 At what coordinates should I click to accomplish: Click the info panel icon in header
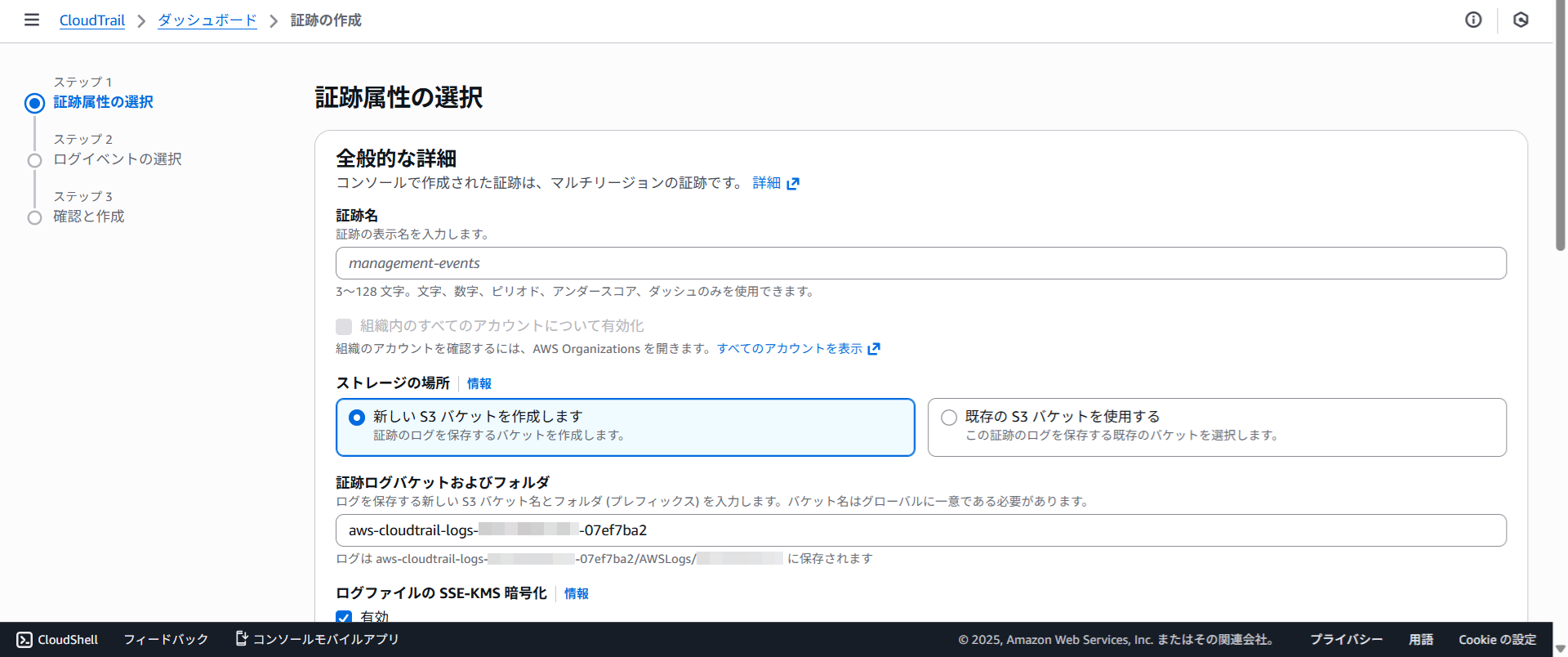(x=1473, y=20)
